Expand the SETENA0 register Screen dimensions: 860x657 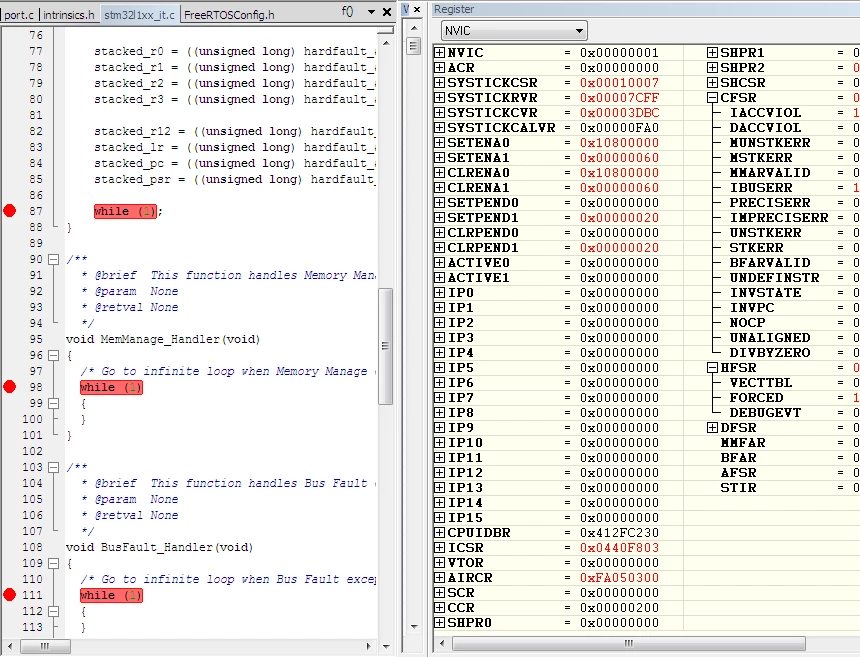tap(439, 143)
